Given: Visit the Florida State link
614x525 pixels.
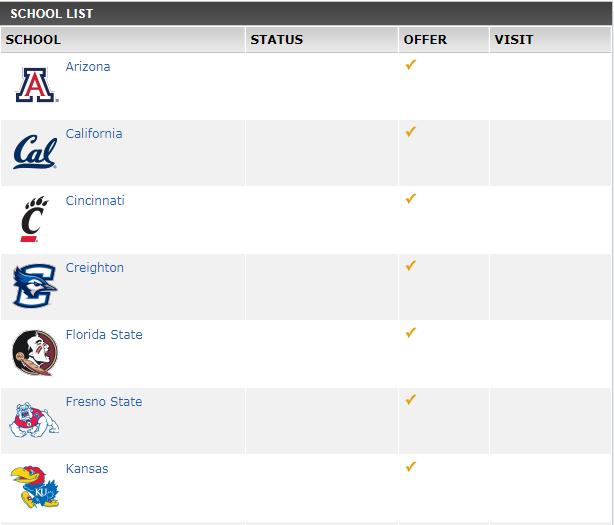Looking at the screenshot, I should coord(104,334).
